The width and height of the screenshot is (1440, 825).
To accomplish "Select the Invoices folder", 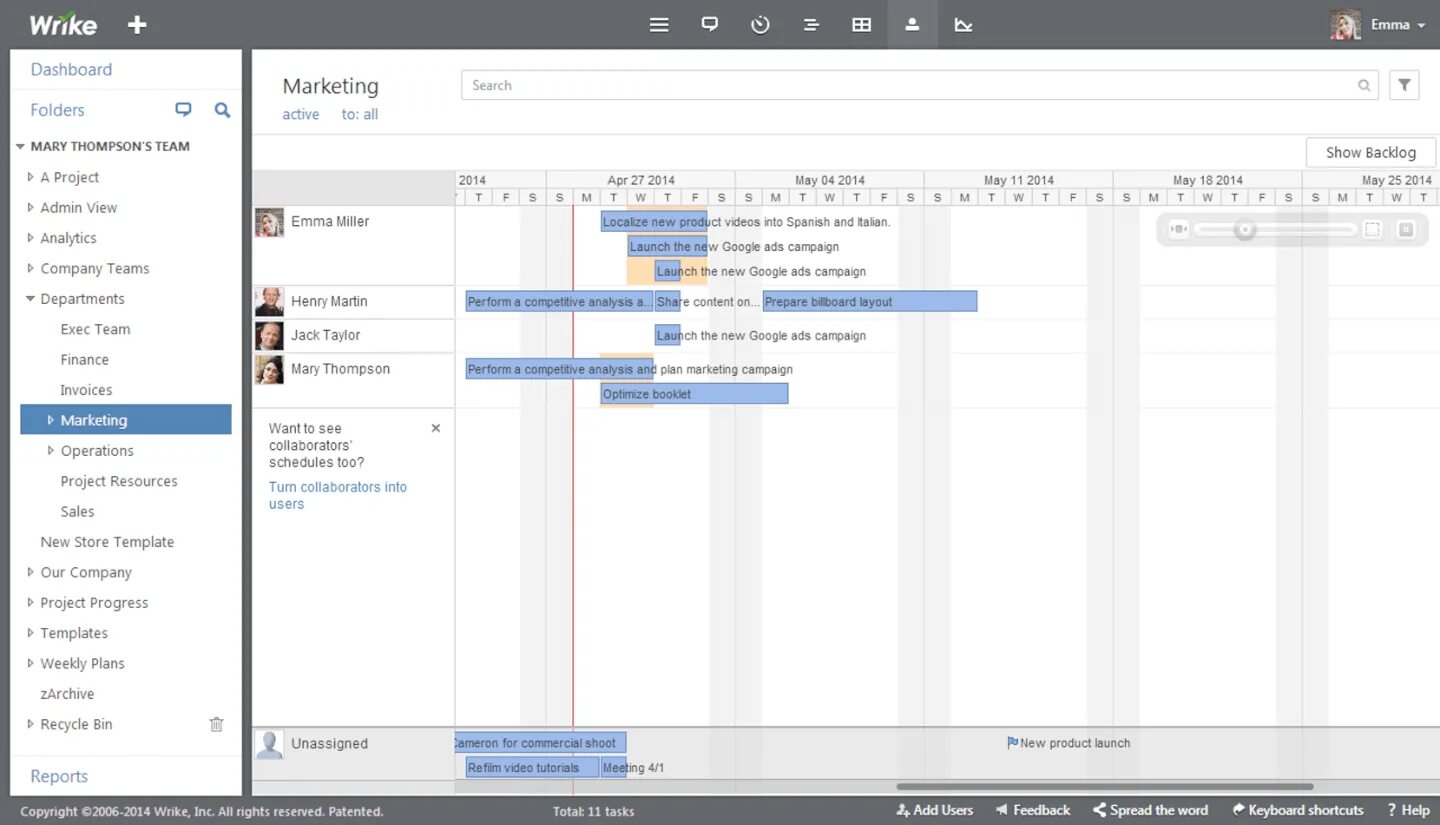I will tap(86, 390).
